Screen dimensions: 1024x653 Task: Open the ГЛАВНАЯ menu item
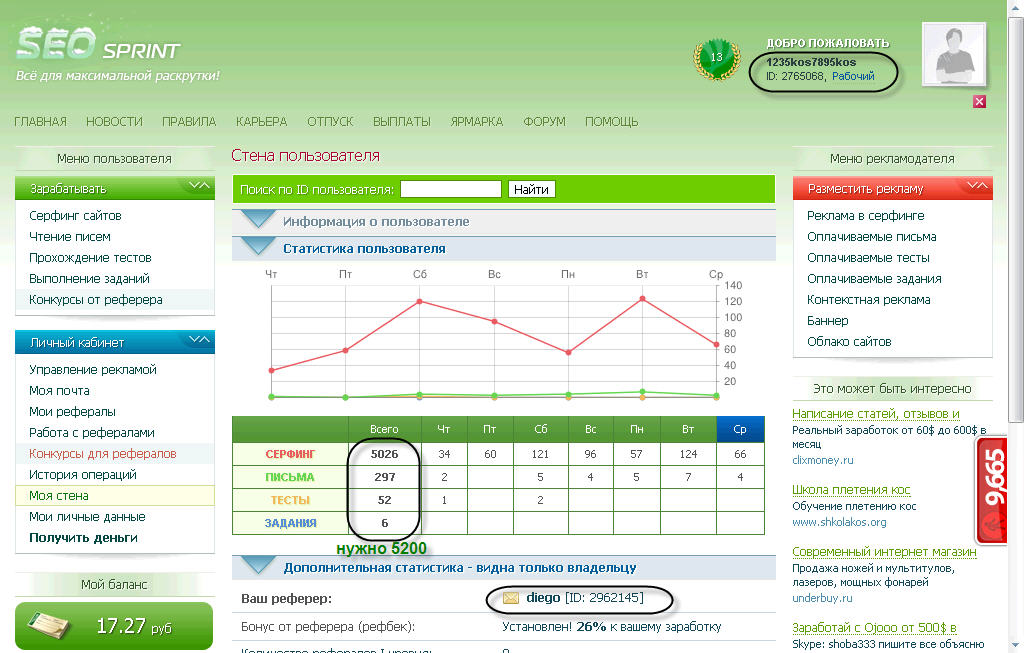(x=40, y=122)
